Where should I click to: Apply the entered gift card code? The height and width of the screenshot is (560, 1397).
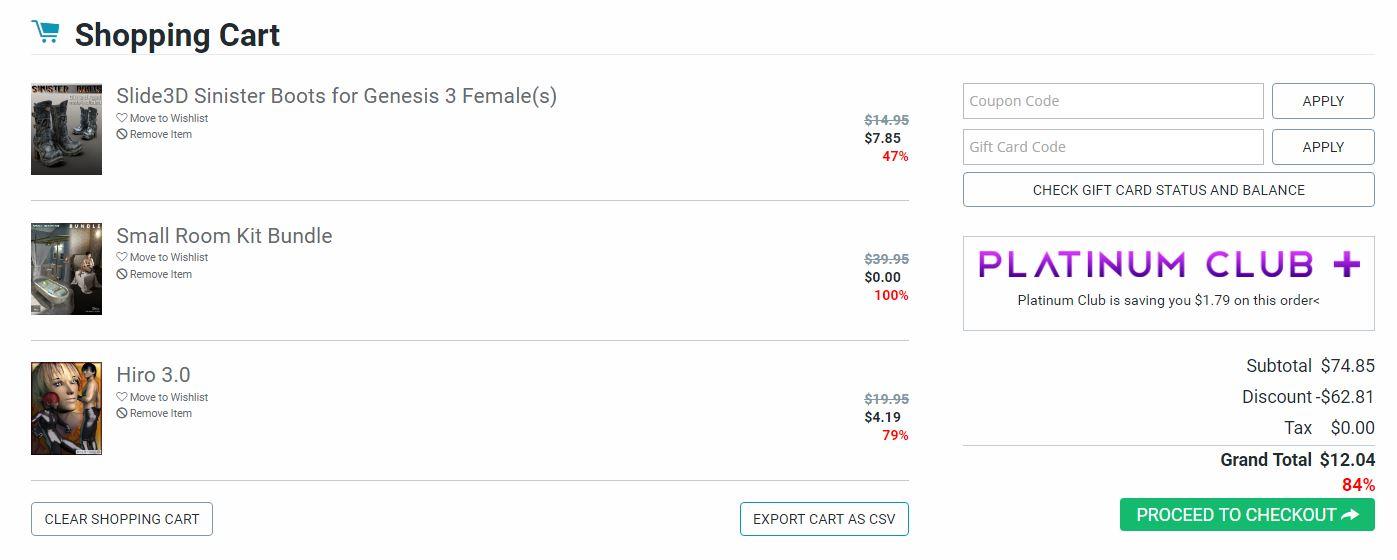click(1322, 147)
